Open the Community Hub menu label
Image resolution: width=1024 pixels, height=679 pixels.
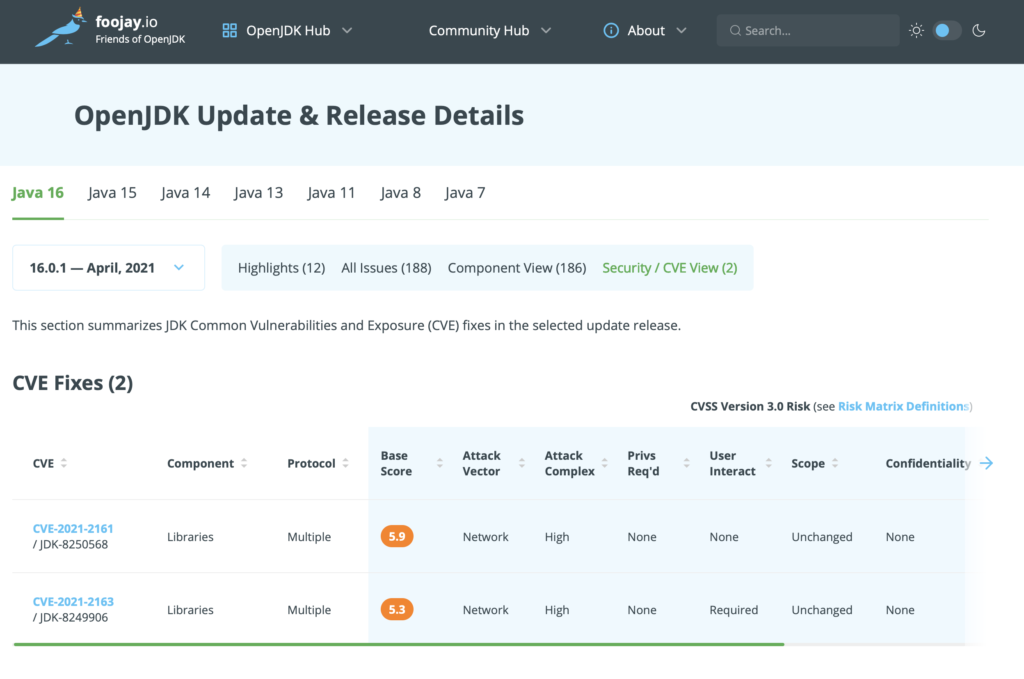pos(479,31)
